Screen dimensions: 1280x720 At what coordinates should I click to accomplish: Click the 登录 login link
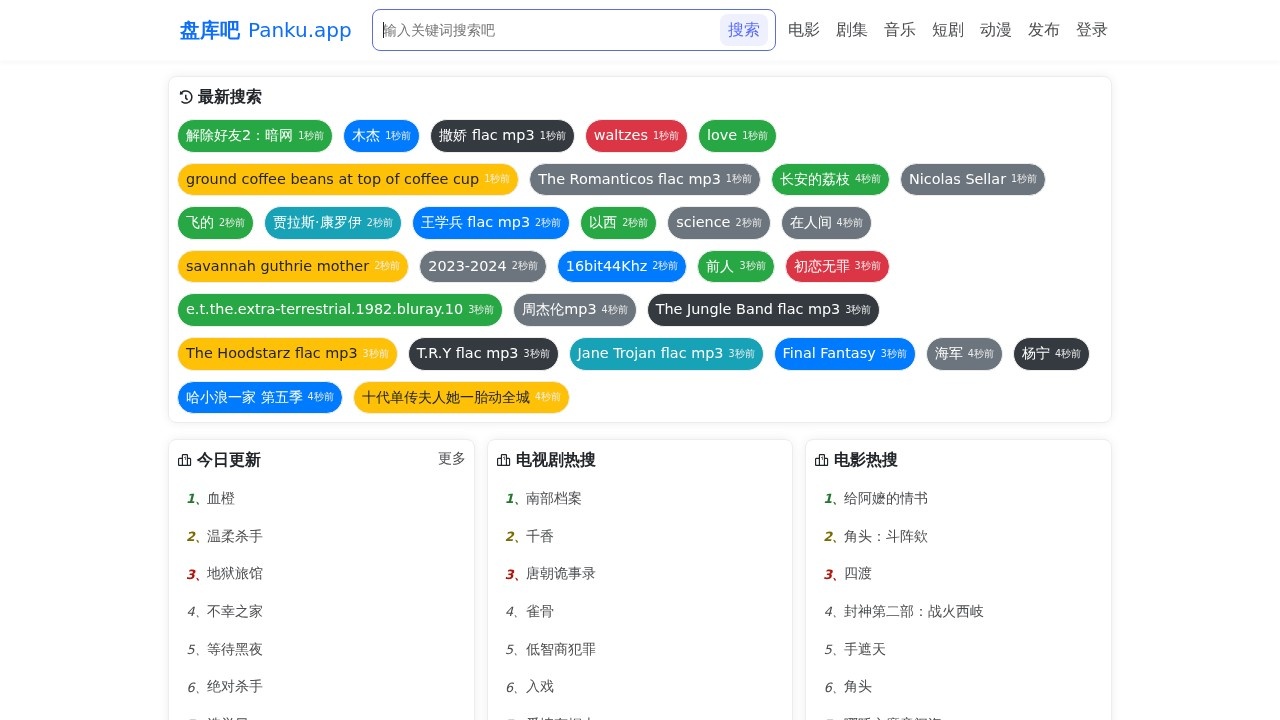(x=1092, y=30)
